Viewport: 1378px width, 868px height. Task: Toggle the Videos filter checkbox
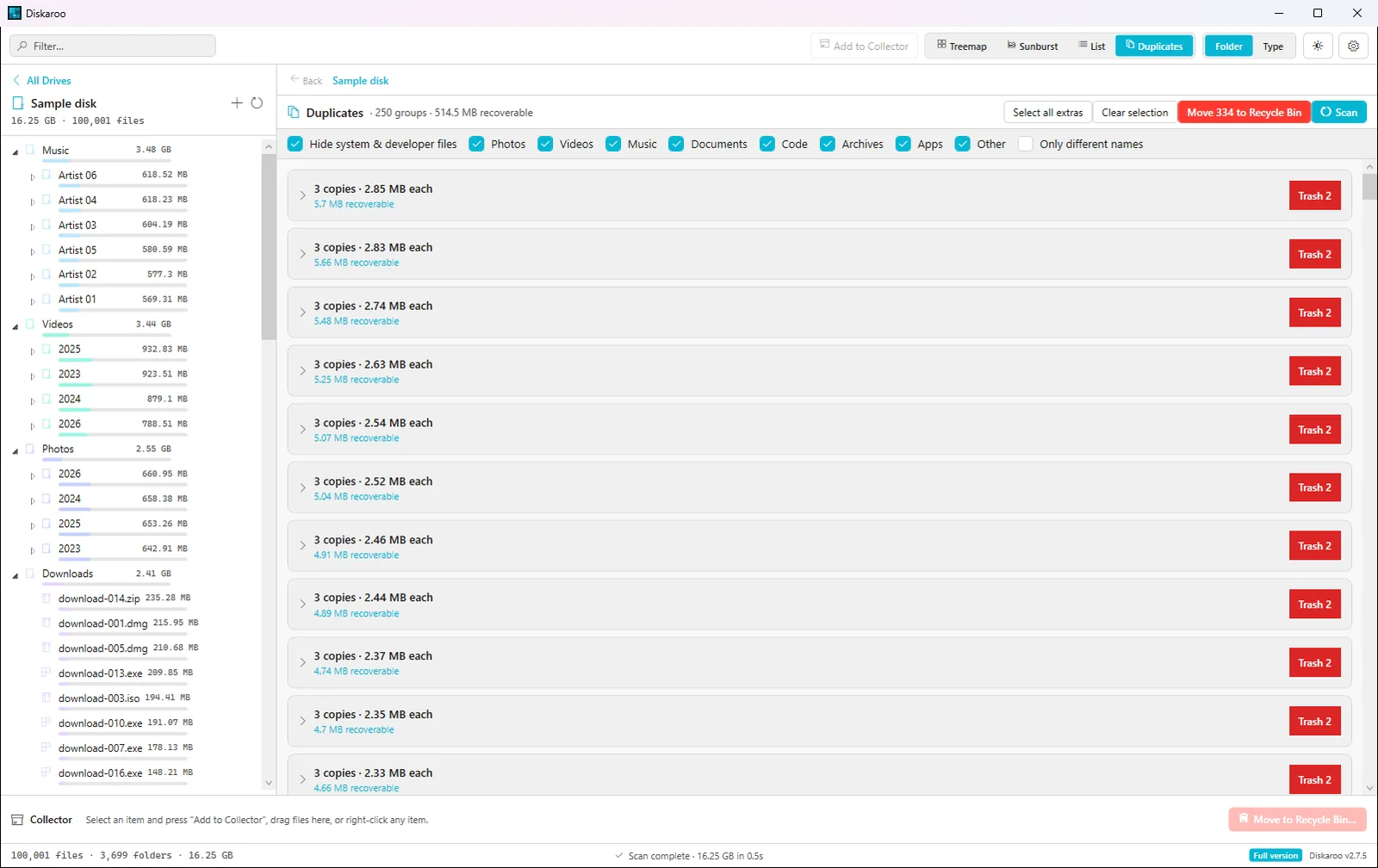(545, 144)
